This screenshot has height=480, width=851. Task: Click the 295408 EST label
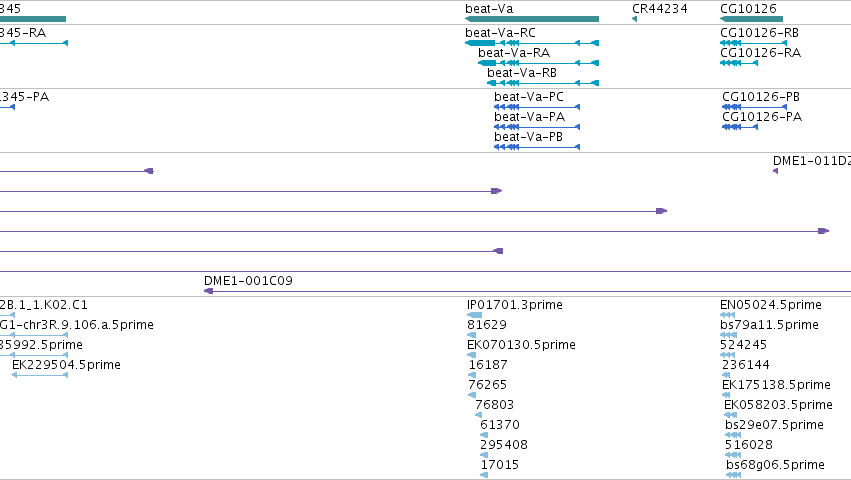[504, 445]
